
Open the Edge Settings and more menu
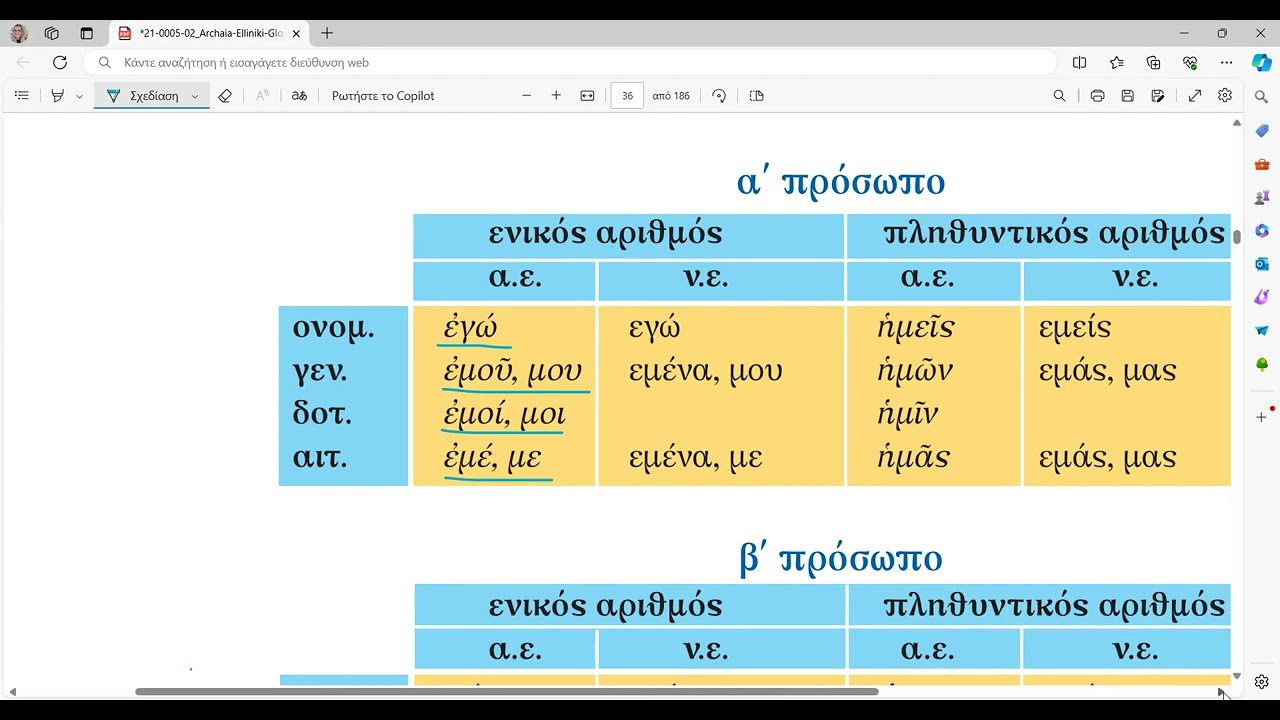(1227, 62)
